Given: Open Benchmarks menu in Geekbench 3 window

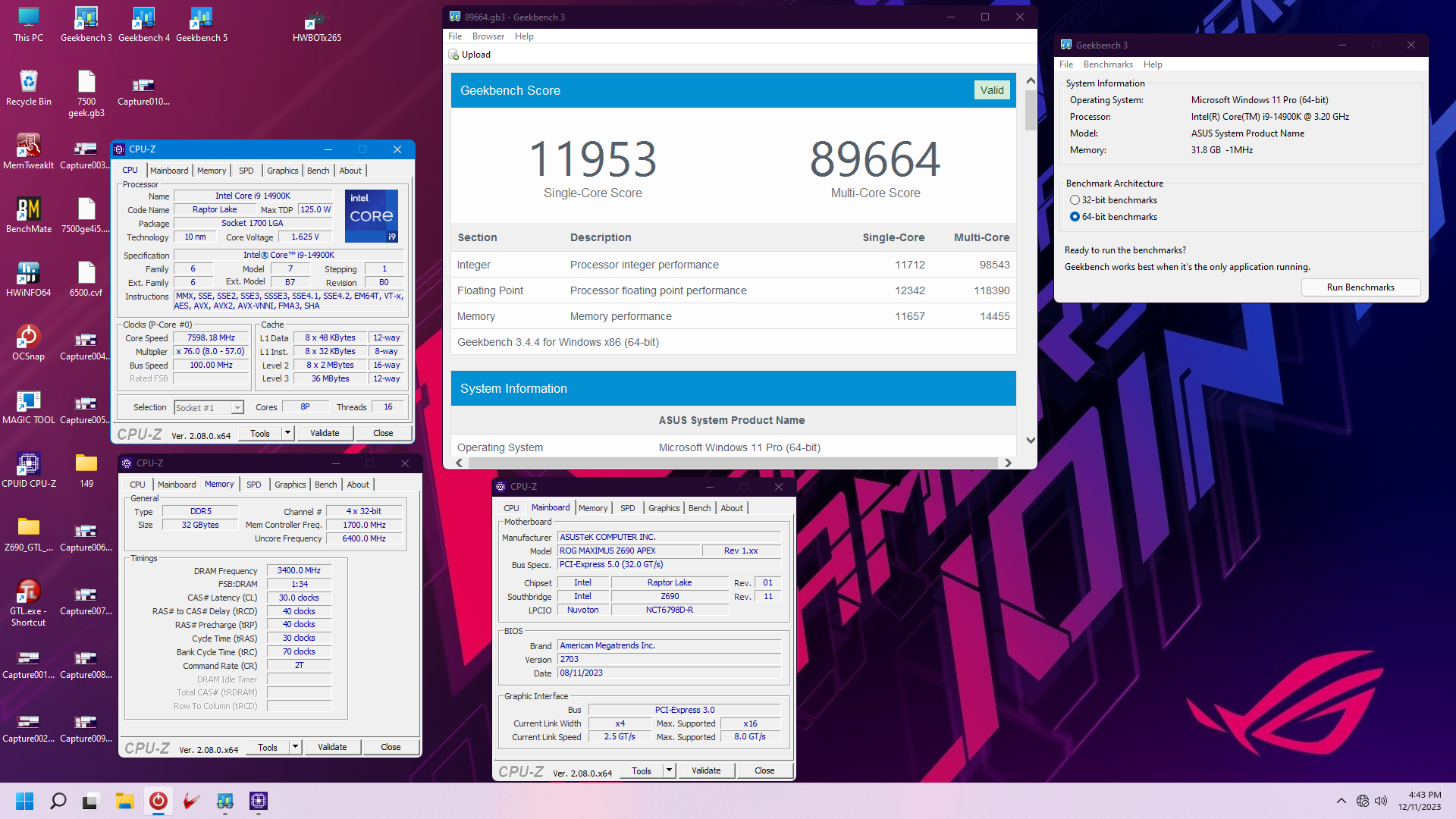Looking at the screenshot, I should [1107, 64].
